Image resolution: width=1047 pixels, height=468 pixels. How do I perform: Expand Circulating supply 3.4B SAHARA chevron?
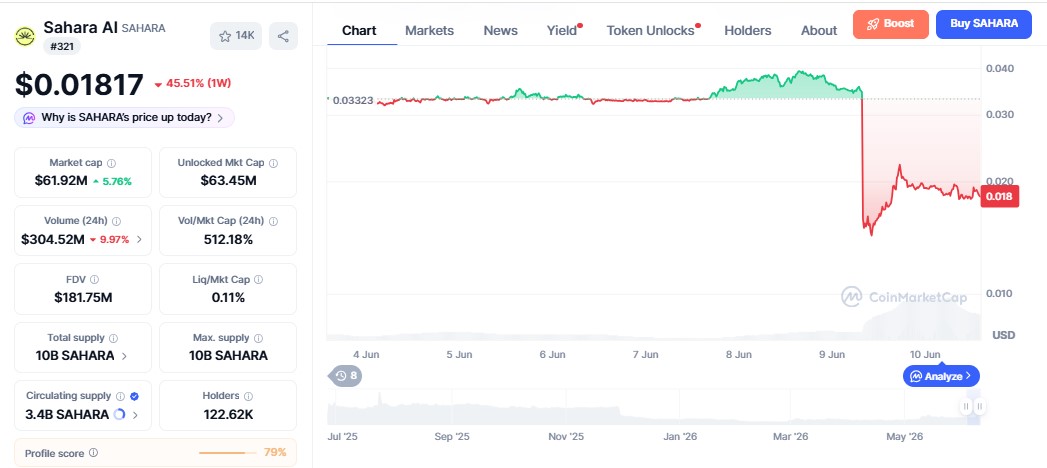pyautogui.click(x=136, y=415)
